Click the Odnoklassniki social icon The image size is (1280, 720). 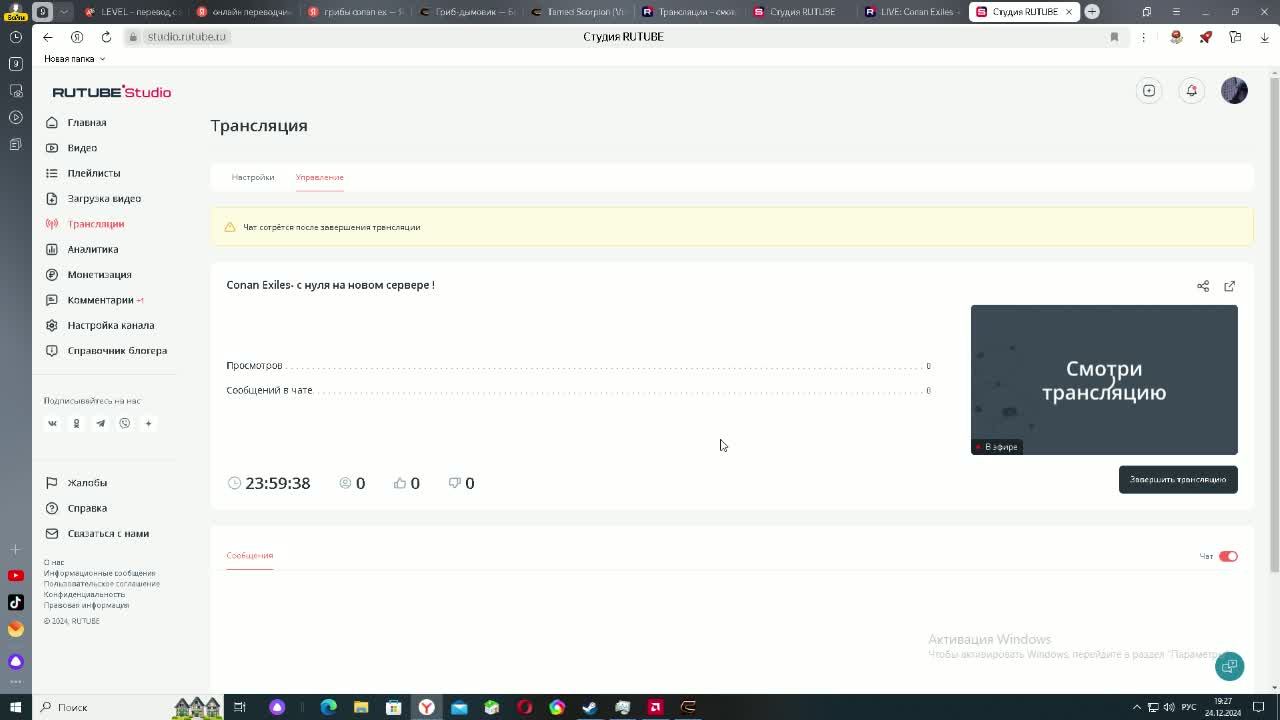coord(76,423)
